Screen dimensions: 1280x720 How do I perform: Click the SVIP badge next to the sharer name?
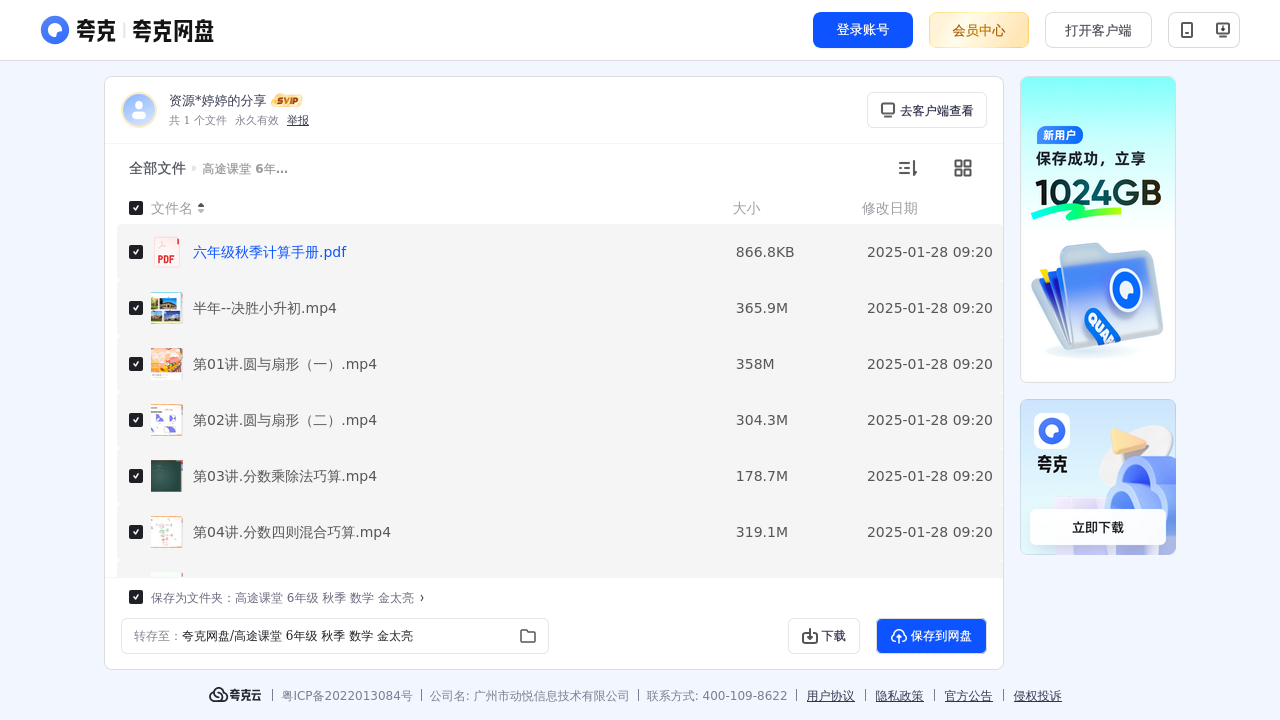tap(287, 101)
